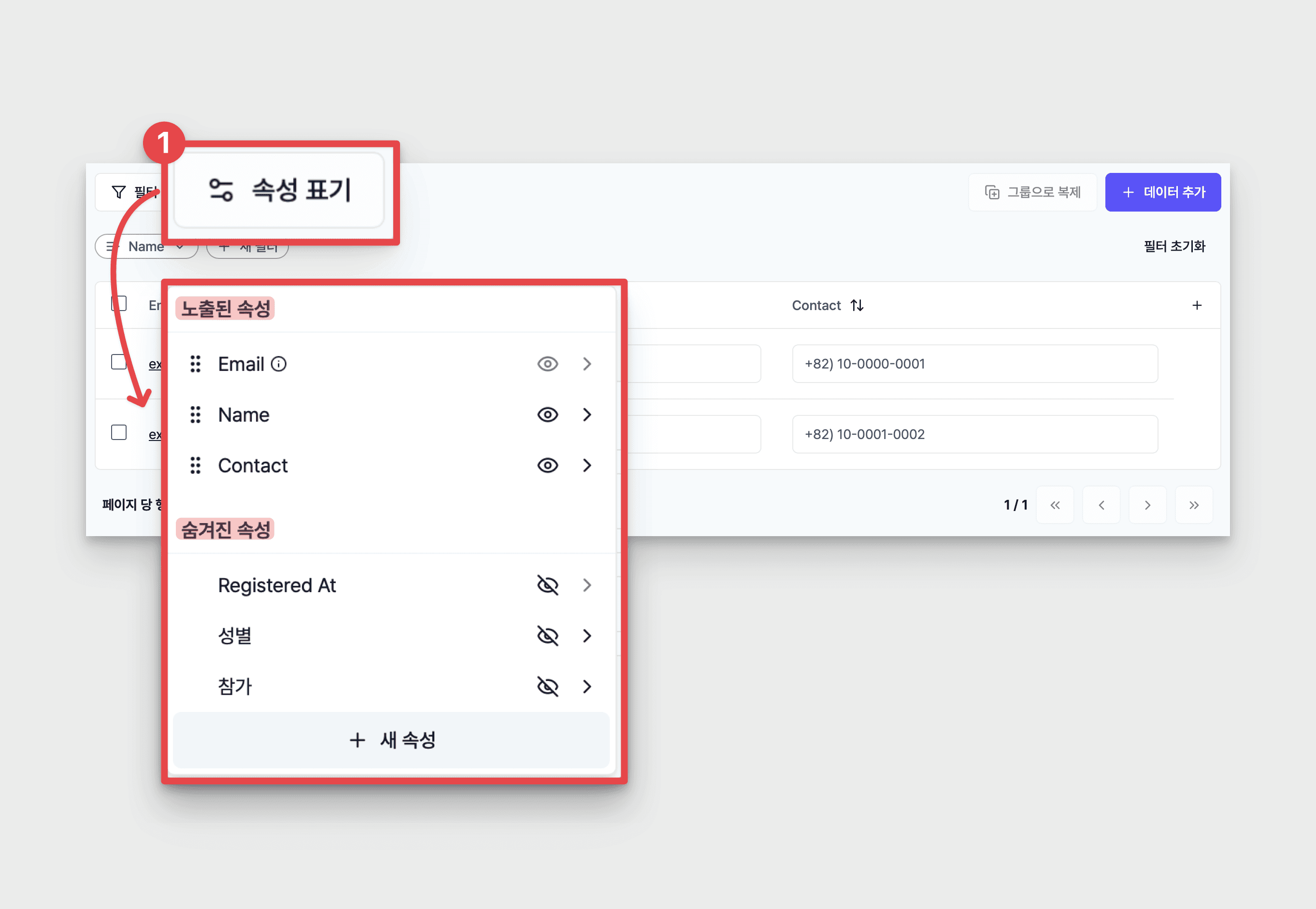Click the Contact column sort arrows

857,305
